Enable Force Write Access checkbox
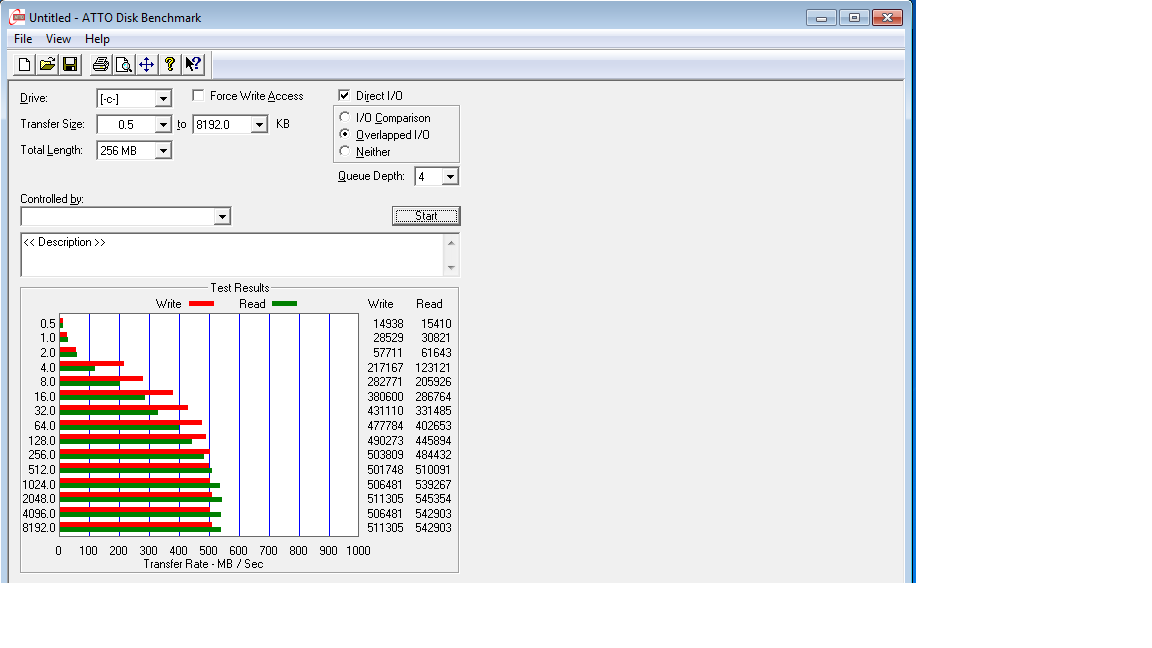The width and height of the screenshot is (1152, 648). pyautogui.click(x=198, y=96)
